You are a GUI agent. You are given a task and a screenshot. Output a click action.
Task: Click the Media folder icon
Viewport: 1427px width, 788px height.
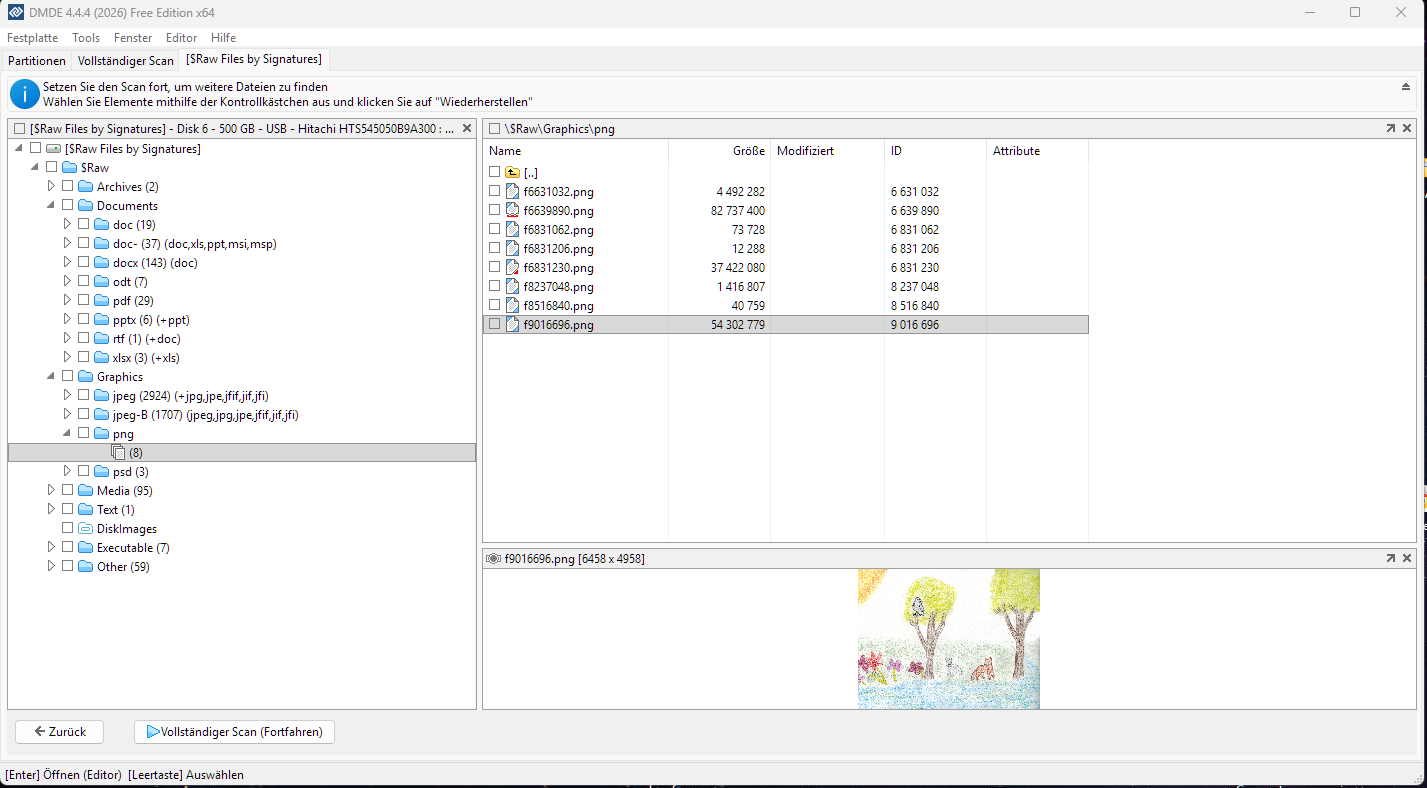pos(85,490)
